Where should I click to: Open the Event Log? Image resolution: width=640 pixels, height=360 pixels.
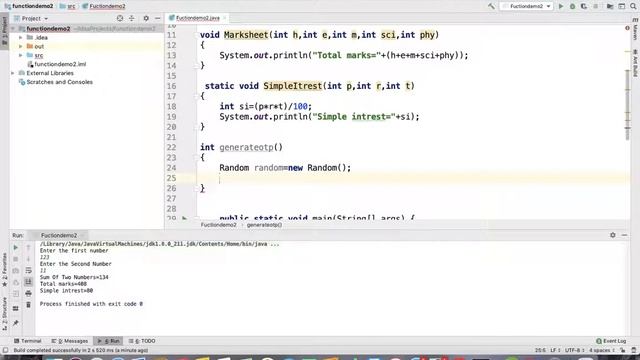coord(611,341)
